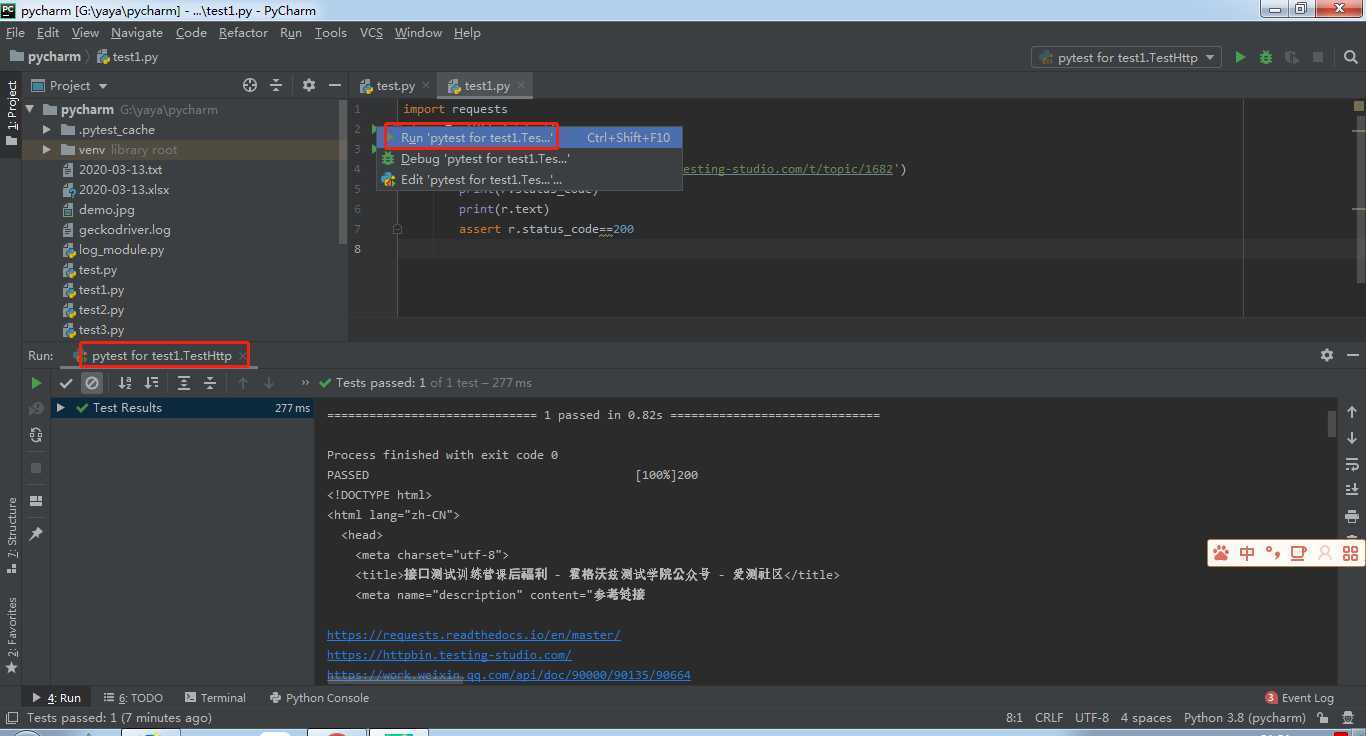Screen dimensions: 1366x736
Task: Open requests.readthedocs.io link in console
Action: [473, 635]
